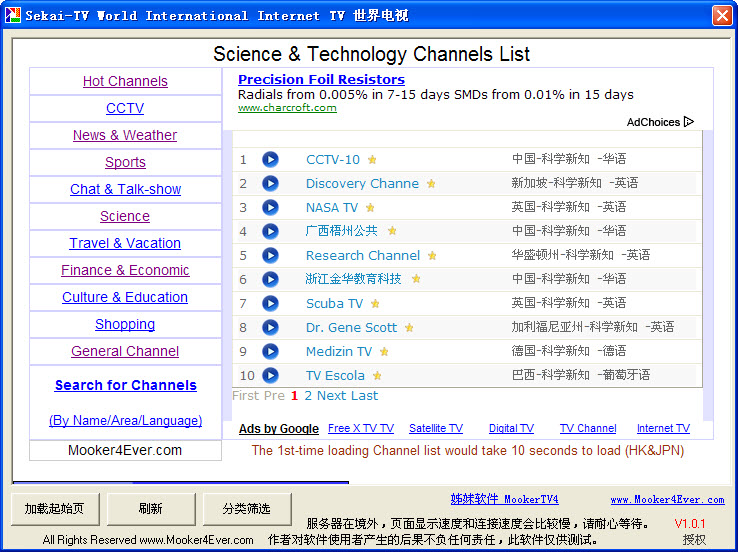
Task: Click the By Name/Area/Language link
Action: pos(126,420)
